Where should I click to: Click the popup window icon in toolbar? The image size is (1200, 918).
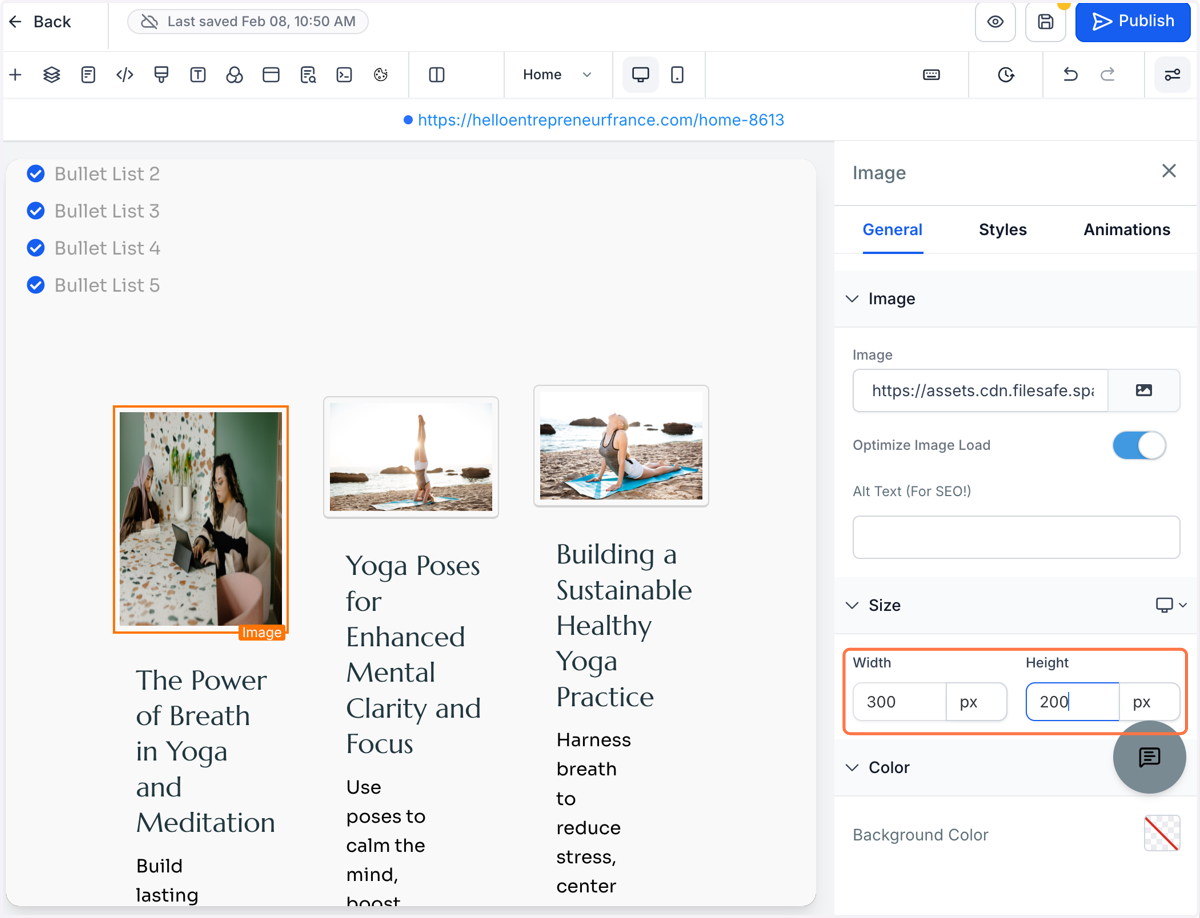point(271,75)
